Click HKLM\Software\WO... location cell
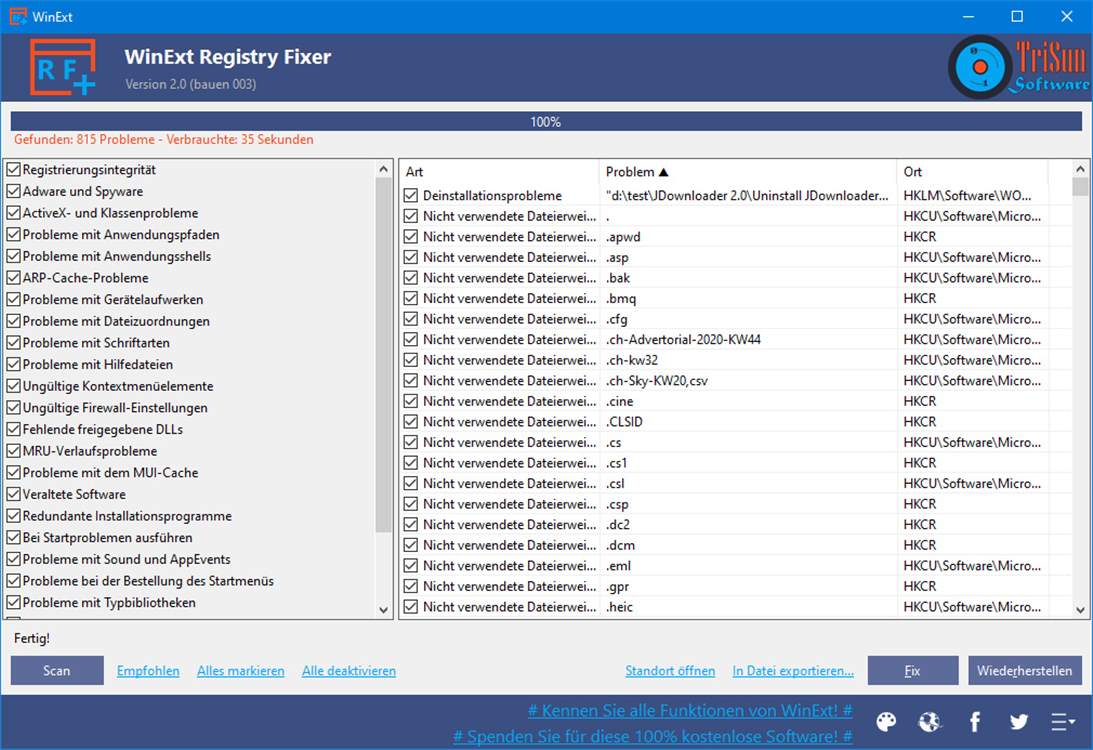The width and height of the screenshot is (1093, 750). click(x=967, y=195)
